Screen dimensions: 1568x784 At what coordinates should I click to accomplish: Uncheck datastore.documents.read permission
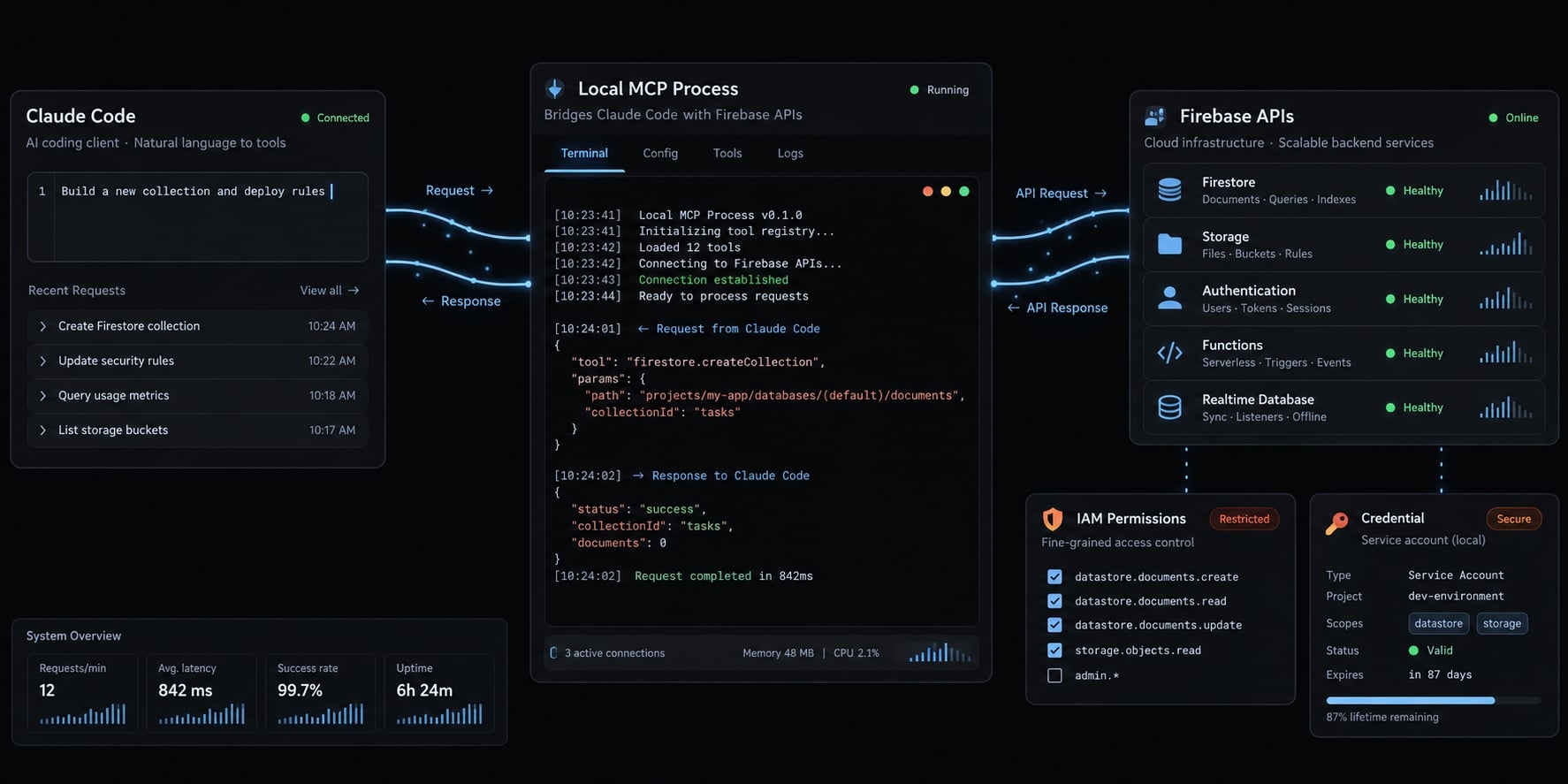point(1054,601)
